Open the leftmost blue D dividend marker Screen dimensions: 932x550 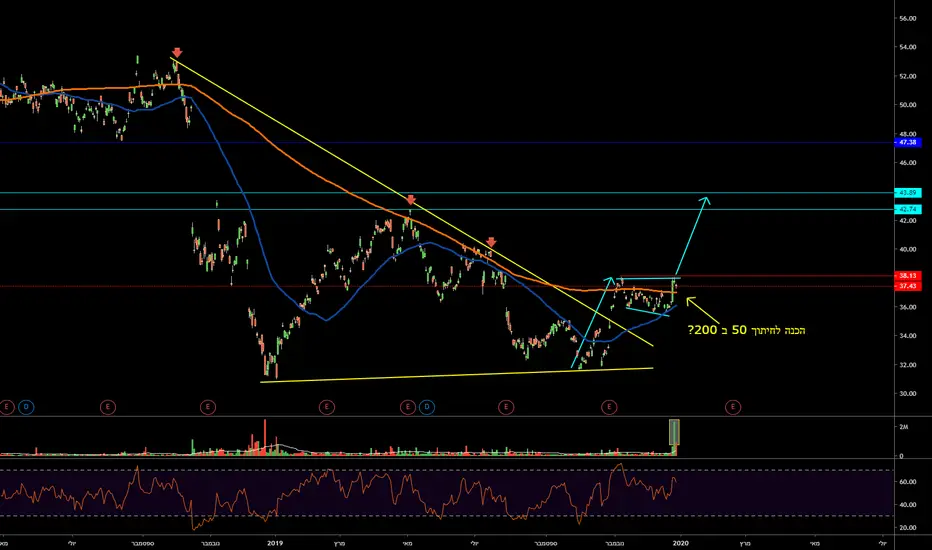coord(26,407)
